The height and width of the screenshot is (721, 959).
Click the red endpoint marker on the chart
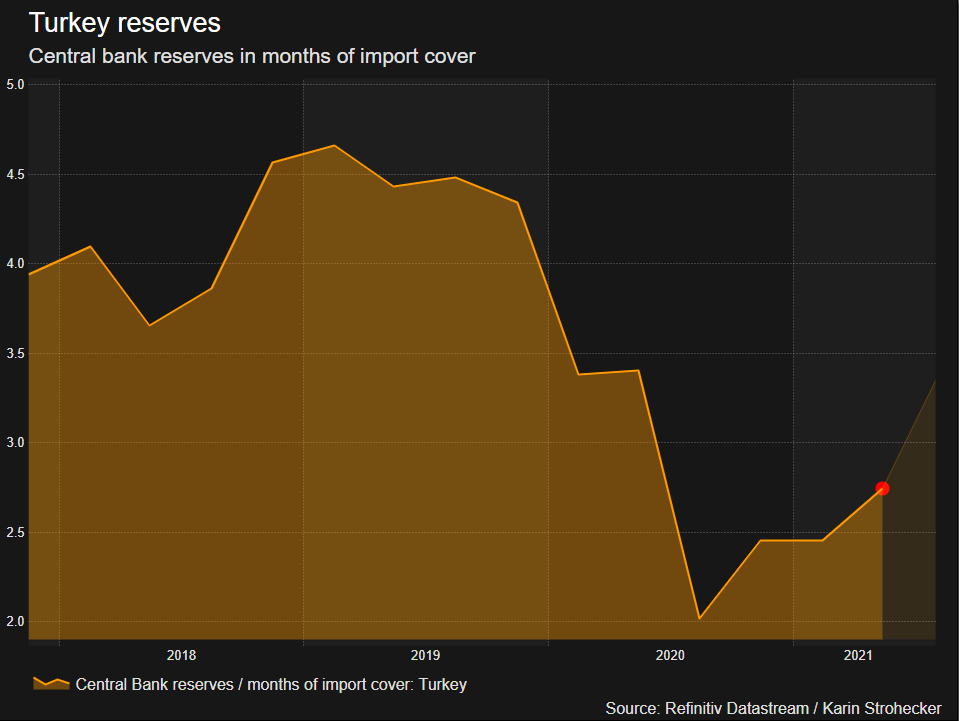883,488
